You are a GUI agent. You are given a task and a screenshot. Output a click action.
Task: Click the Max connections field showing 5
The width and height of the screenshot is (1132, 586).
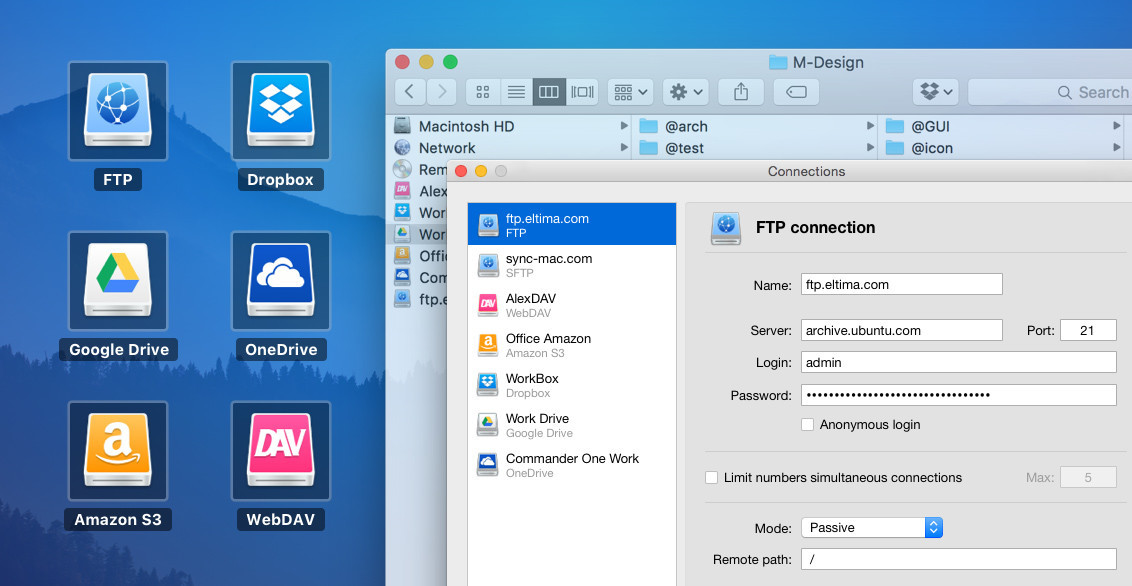[1089, 477]
